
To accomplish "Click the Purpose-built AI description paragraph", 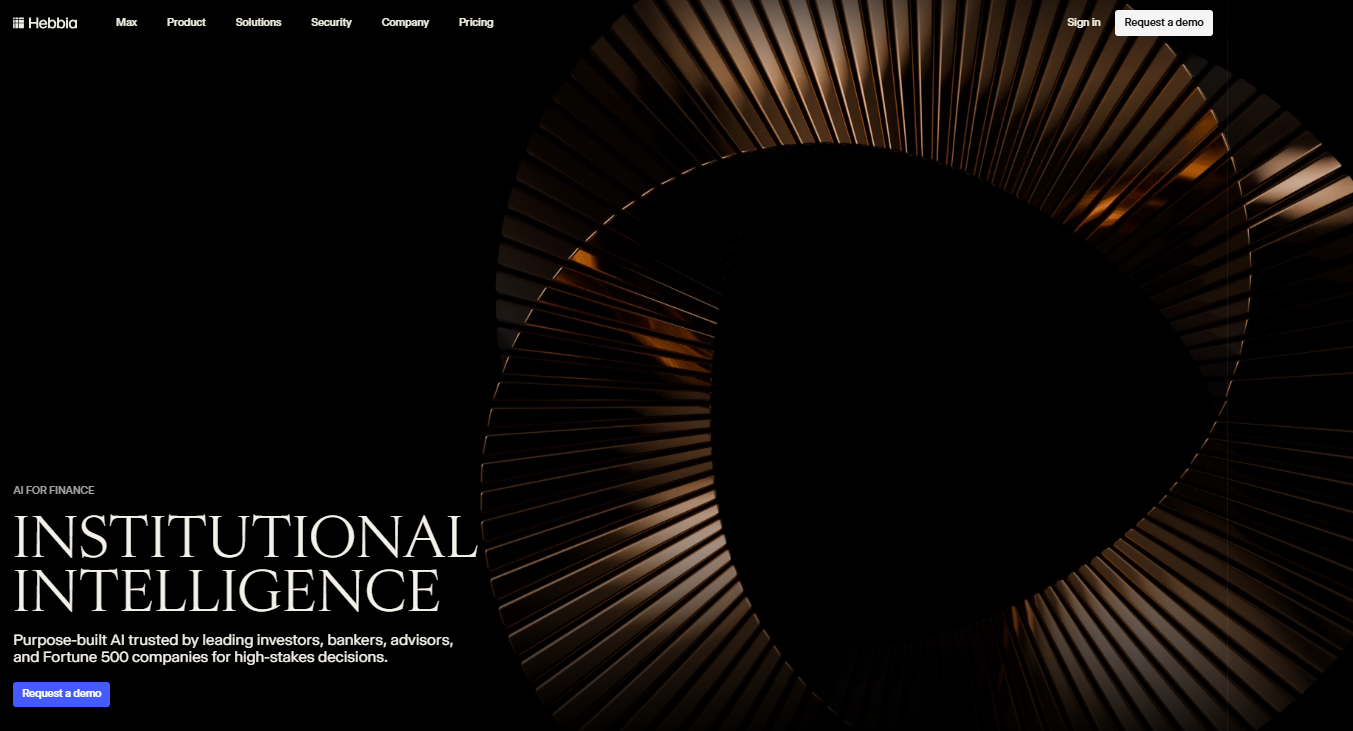I will pos(234,648).
